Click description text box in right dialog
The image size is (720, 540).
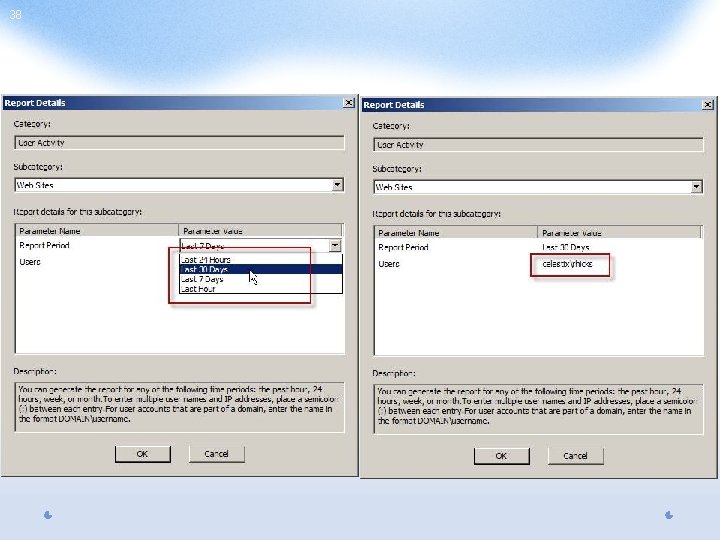[538, 409]
